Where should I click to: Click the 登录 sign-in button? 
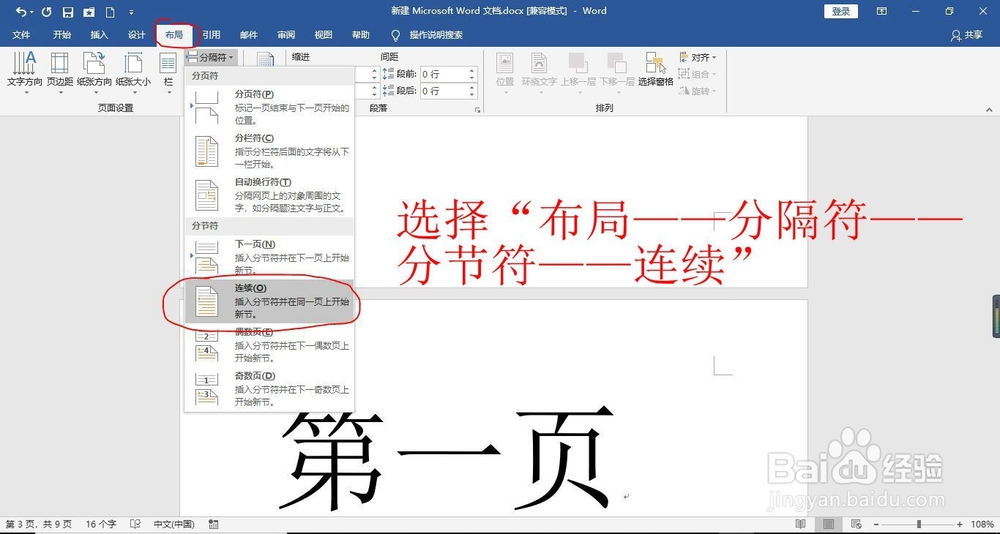841,11
